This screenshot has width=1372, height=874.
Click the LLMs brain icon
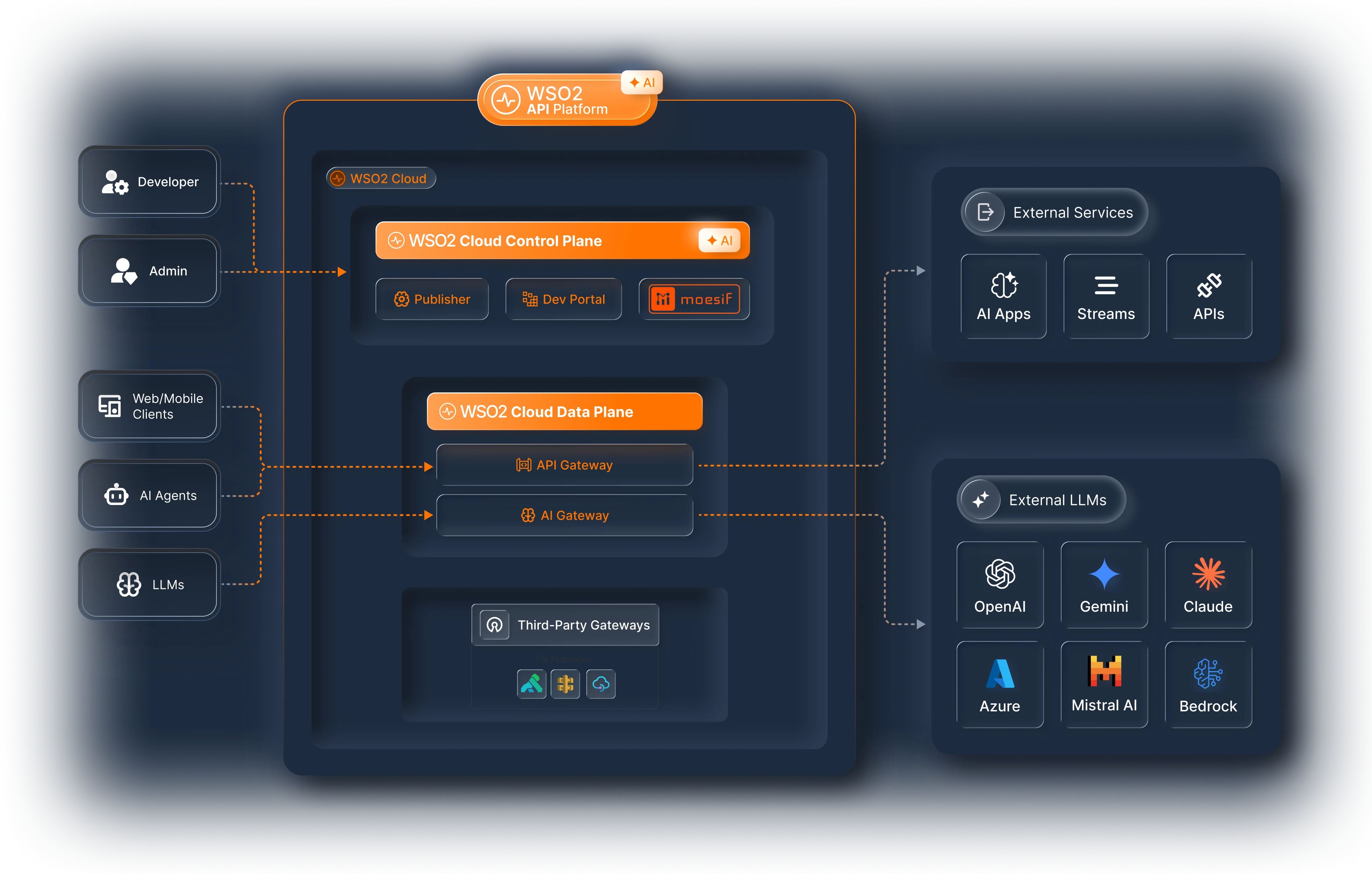click(129, 584)
